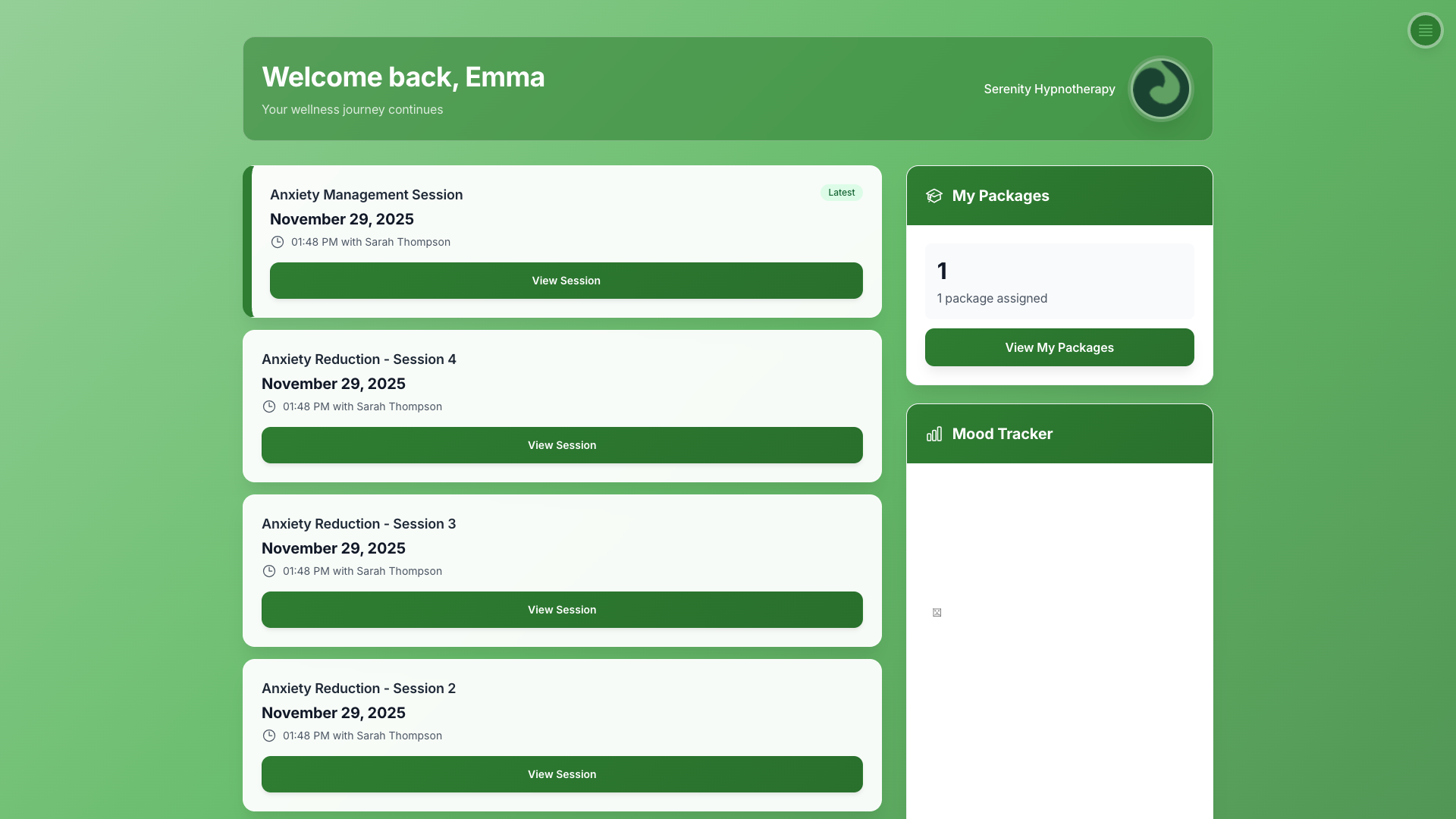
Task: Click clock icon on Anxiety Management Session
Action: (x=278, y=242)
